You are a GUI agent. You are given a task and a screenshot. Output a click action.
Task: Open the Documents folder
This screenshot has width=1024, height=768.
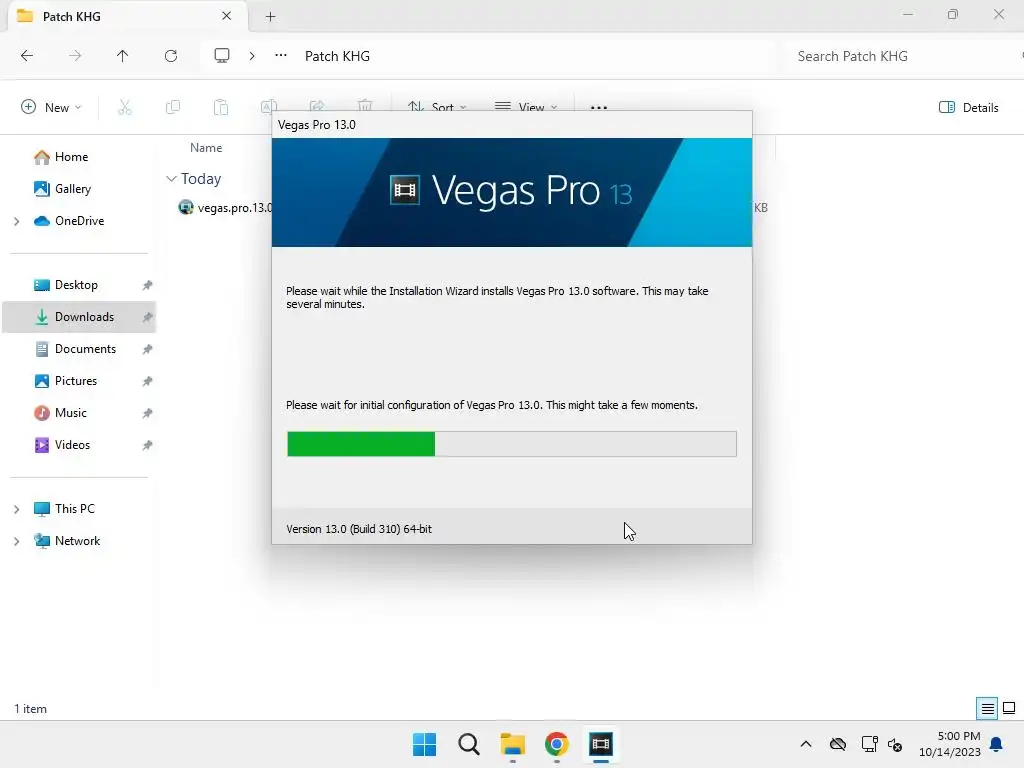[x=75, y=349]
